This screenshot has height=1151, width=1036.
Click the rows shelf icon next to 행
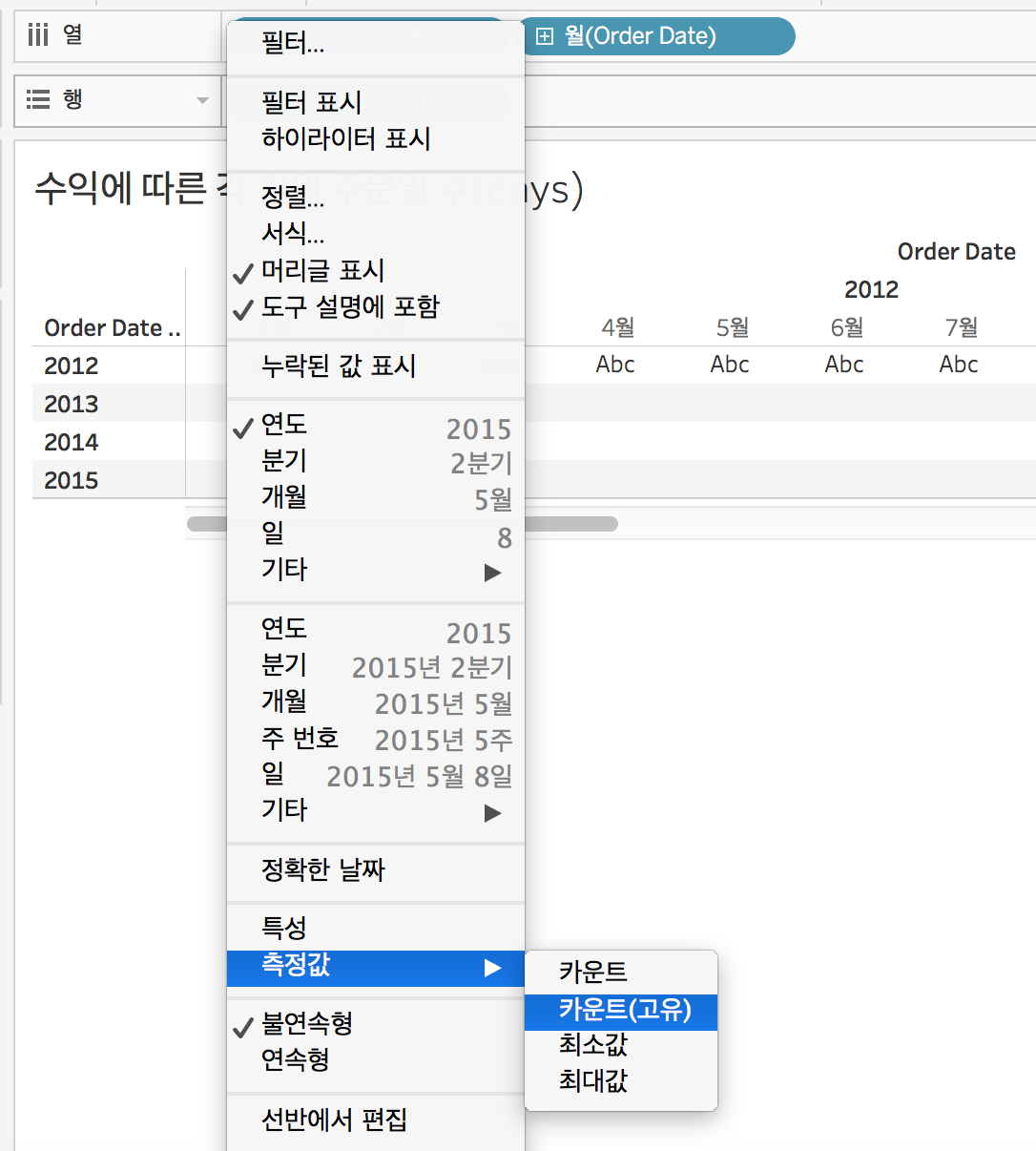click(38, 99)
